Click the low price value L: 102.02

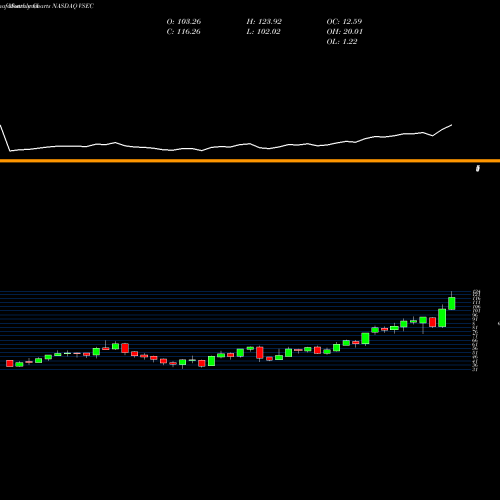click(x=263, y=32)
